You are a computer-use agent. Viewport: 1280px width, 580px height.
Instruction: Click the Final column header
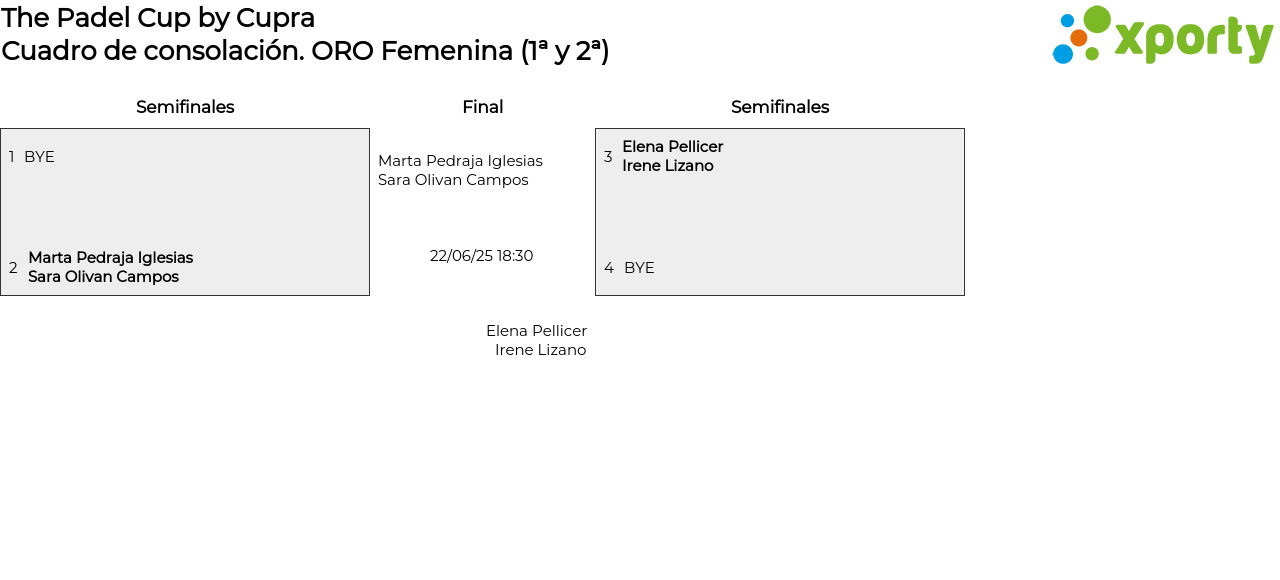point(482,107)
